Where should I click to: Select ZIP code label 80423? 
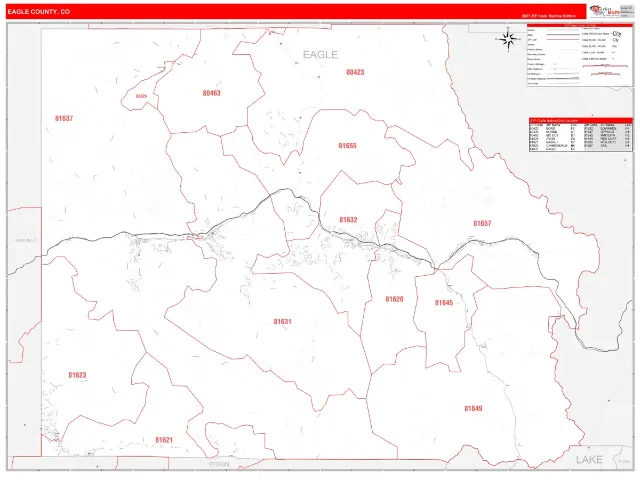[x=355, y=72]
